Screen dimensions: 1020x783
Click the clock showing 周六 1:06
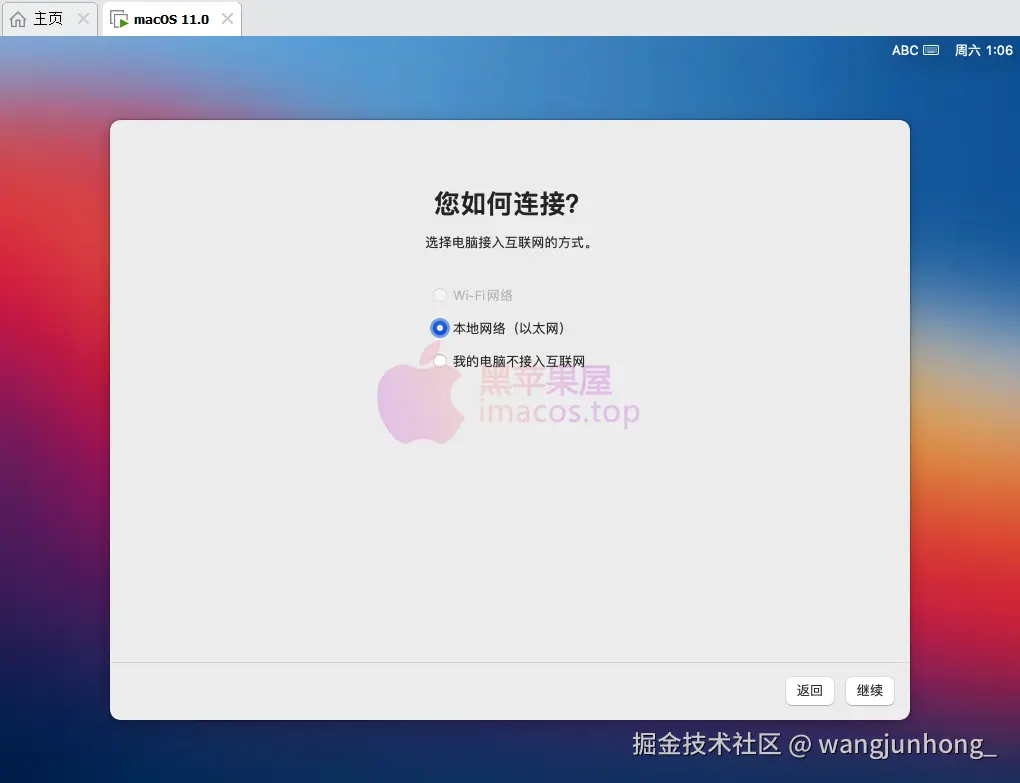pyautogui.click(x=983, y=50)
